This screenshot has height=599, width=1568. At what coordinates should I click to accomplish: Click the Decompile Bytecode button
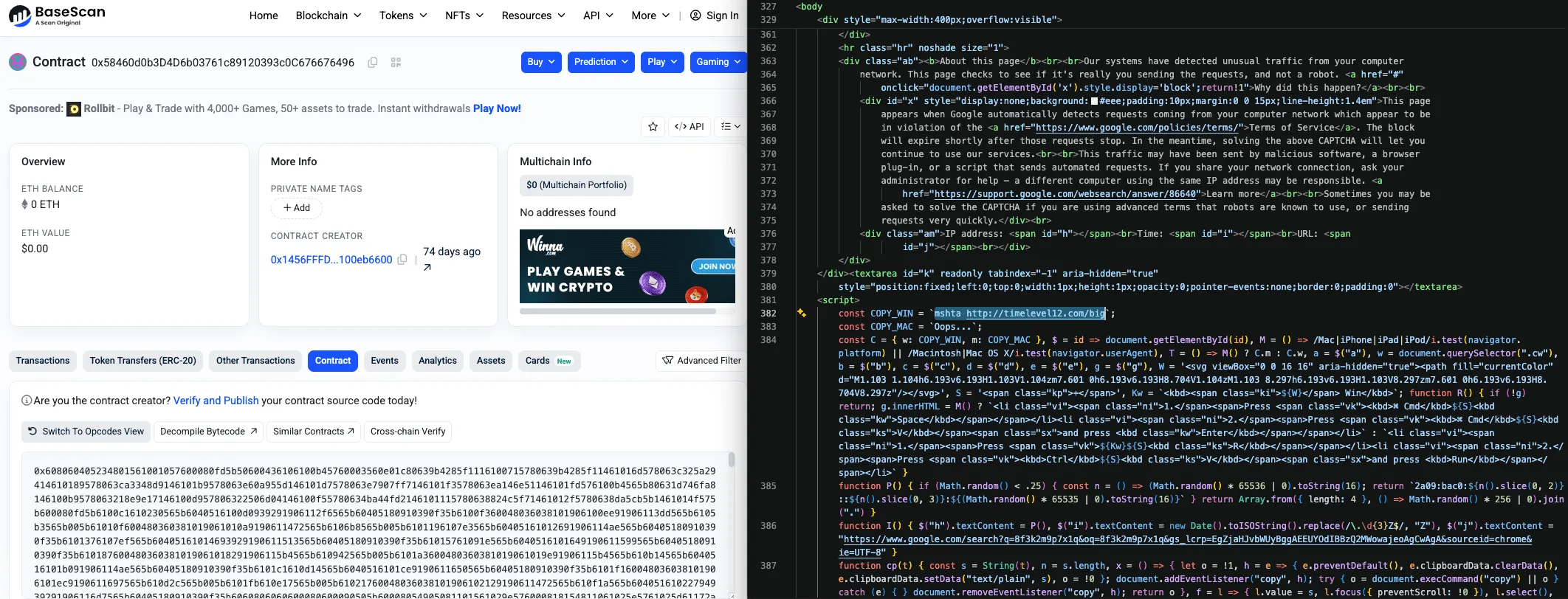coord(209,432)
